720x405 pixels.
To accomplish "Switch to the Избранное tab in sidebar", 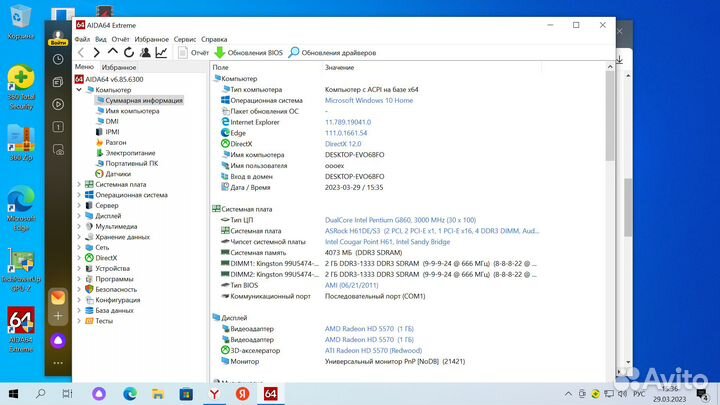I will [x=119, y=68].
